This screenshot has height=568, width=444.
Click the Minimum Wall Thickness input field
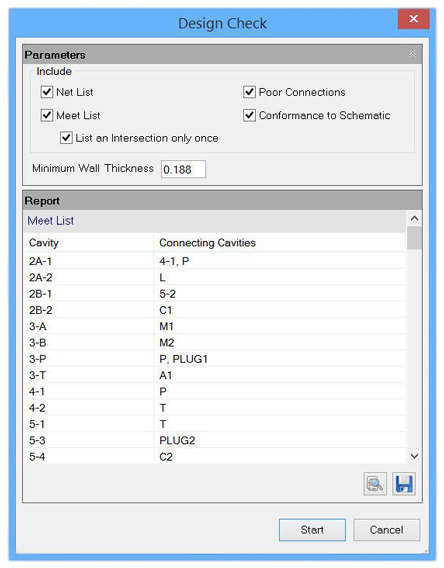183,169
